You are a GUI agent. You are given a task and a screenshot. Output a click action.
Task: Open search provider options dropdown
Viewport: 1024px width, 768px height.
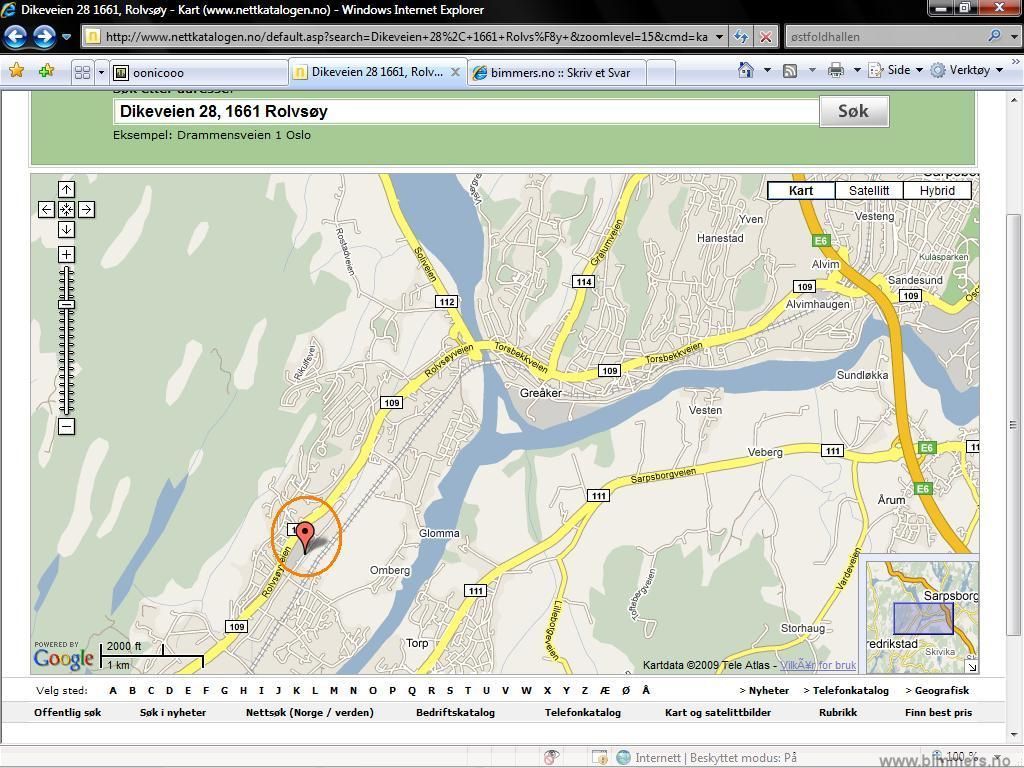(x=1014, y=37)
